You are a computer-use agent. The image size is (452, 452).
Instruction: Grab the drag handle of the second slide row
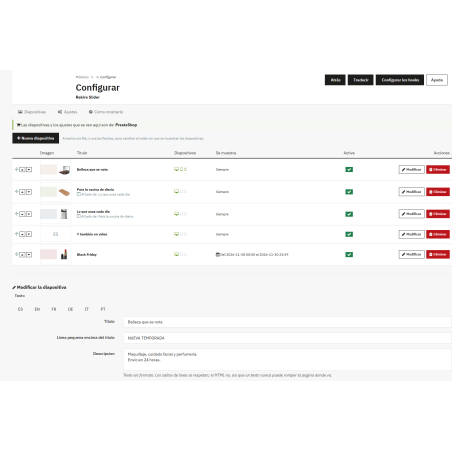tap(16, 191)
